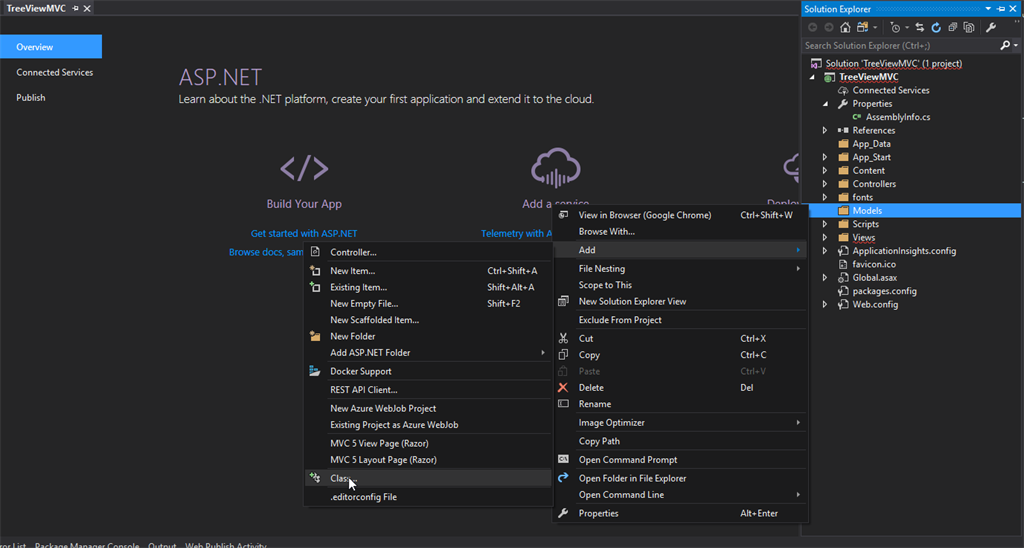This screenshot has height=548, width=1024.
Task: Collapse the Properties node in Solution Explorer
Action: coord(825,104)
